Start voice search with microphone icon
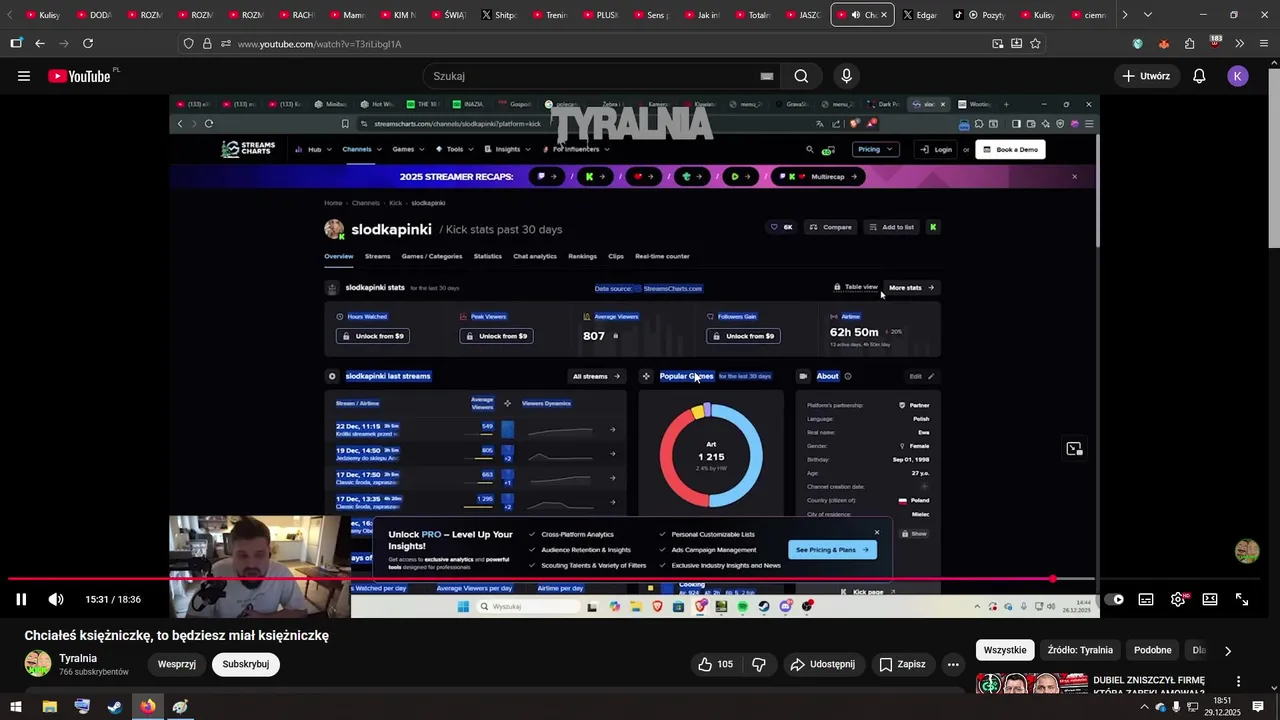This screenshot has height=720, width=1280. [x=847, y=76]
